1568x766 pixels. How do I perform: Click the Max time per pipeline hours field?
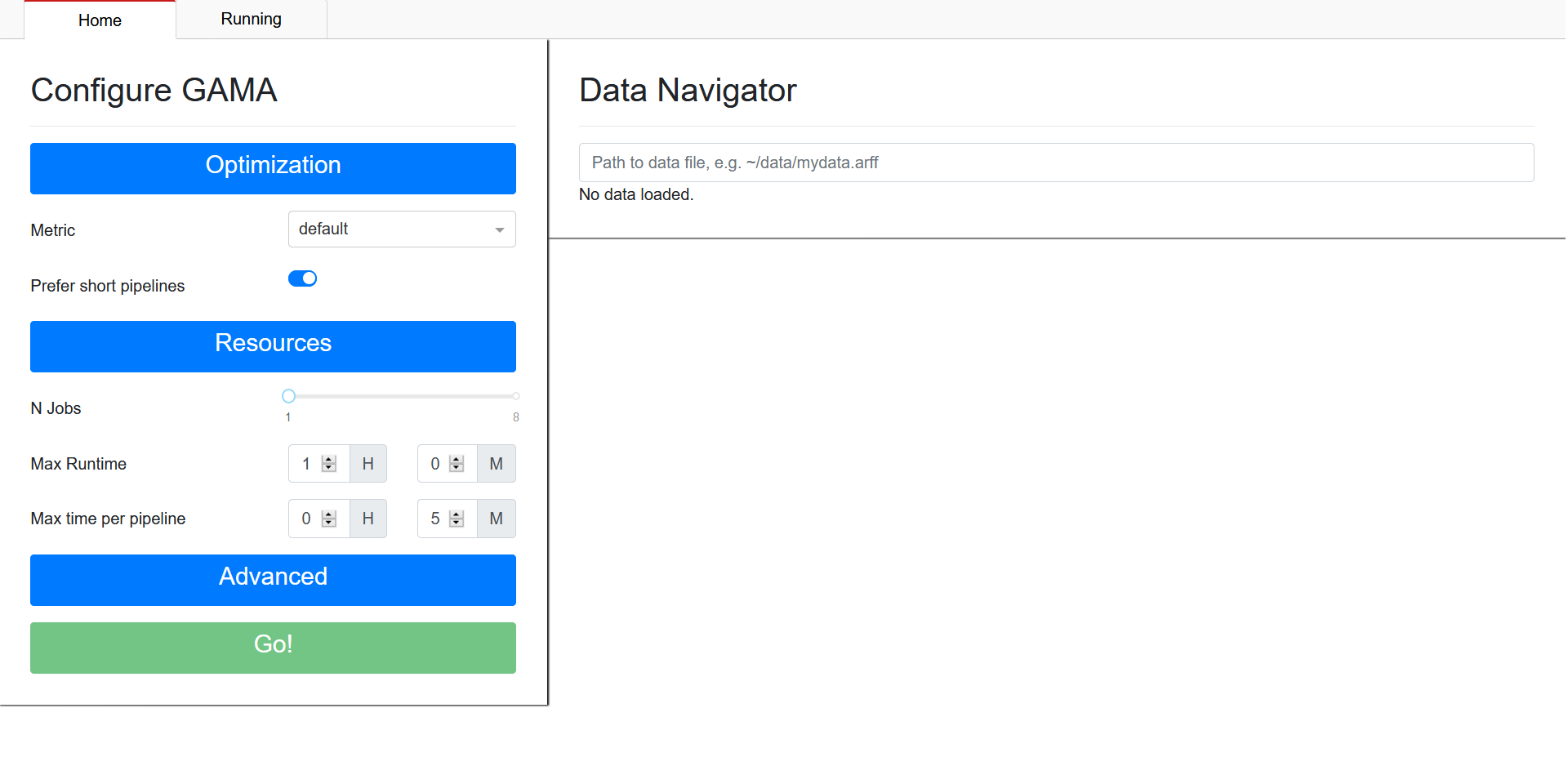(318, 519)
